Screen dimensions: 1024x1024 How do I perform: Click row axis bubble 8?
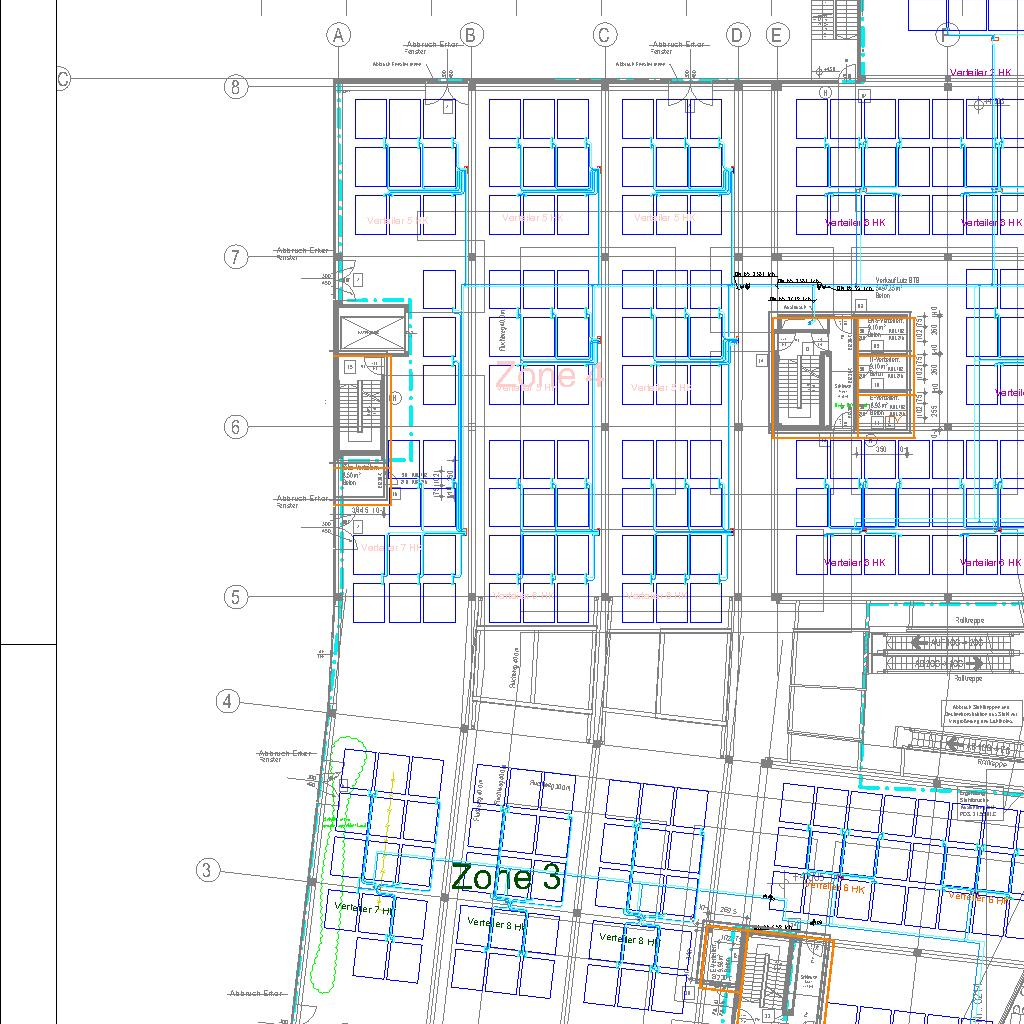click(x=235, y=87)
